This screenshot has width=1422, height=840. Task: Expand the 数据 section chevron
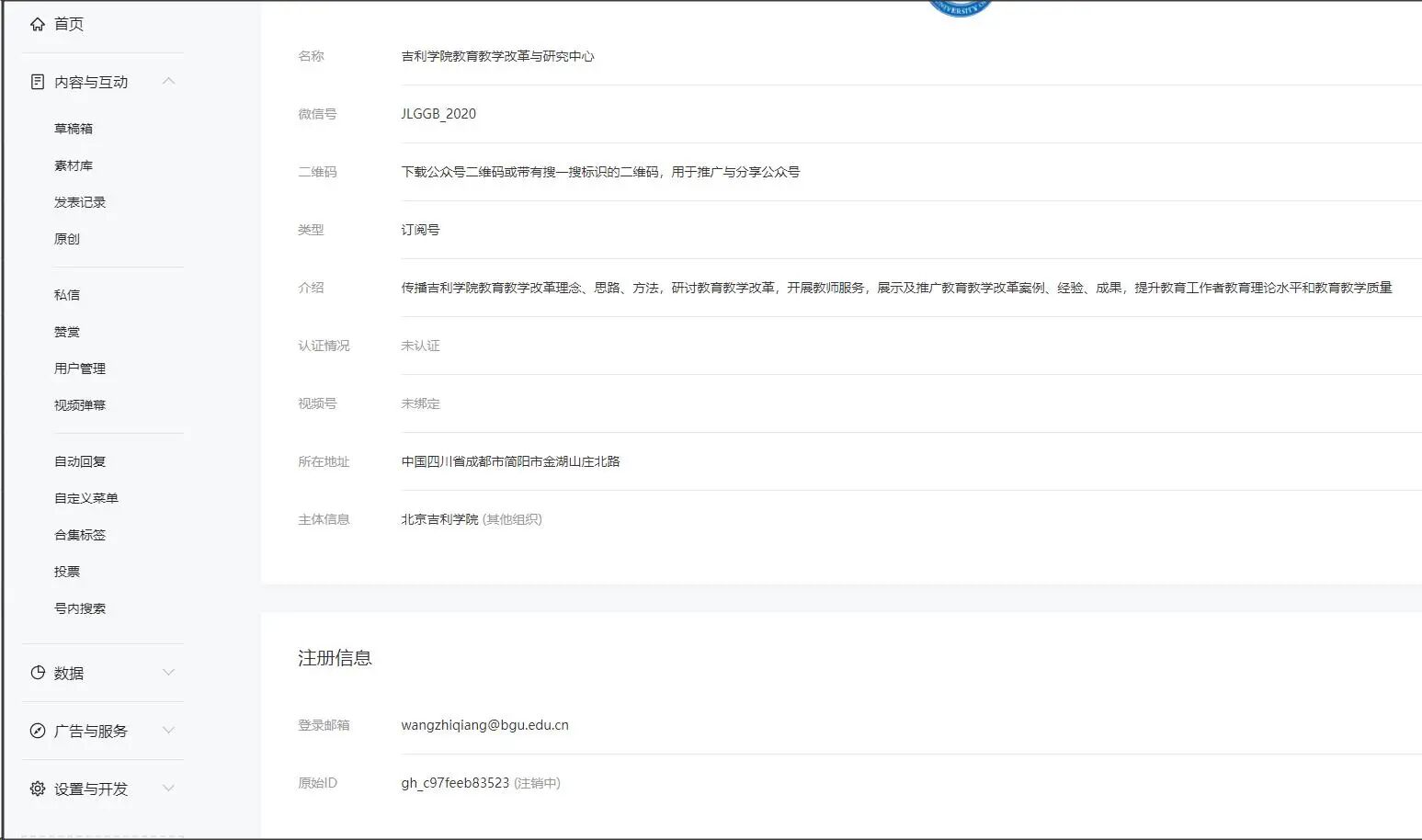click(x=168, y=672)
